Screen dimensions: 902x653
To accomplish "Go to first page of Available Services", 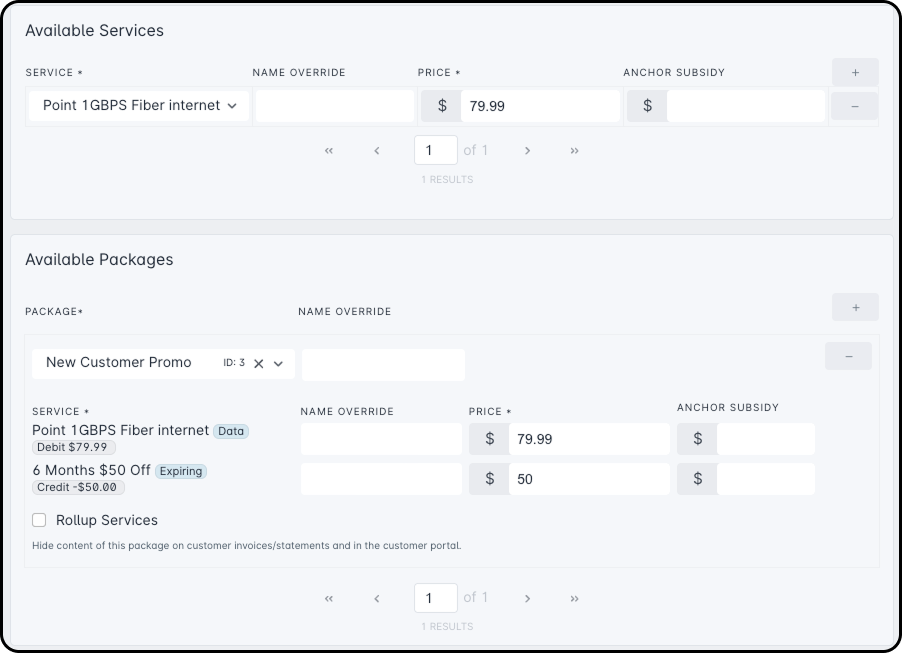I will (329, 151).
